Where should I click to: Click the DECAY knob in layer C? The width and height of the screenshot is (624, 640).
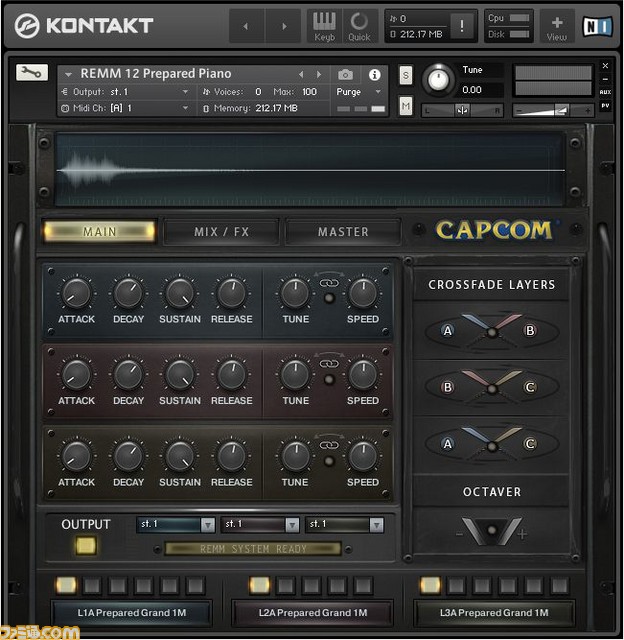[x=128, y=456]
